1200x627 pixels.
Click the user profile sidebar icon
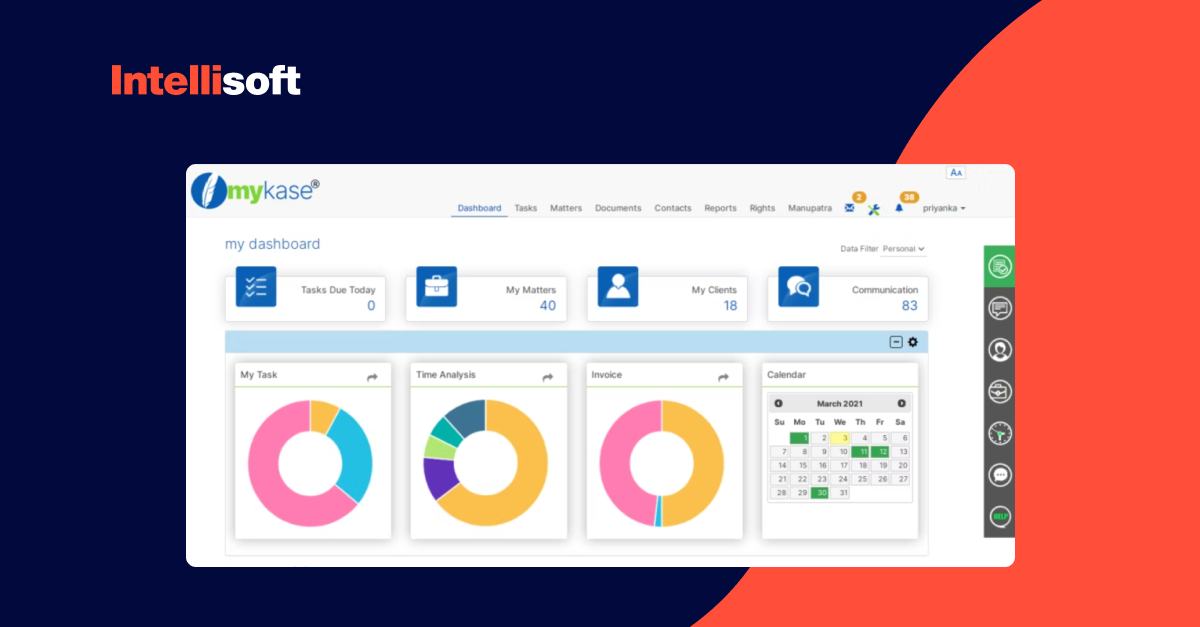point(999,350)
